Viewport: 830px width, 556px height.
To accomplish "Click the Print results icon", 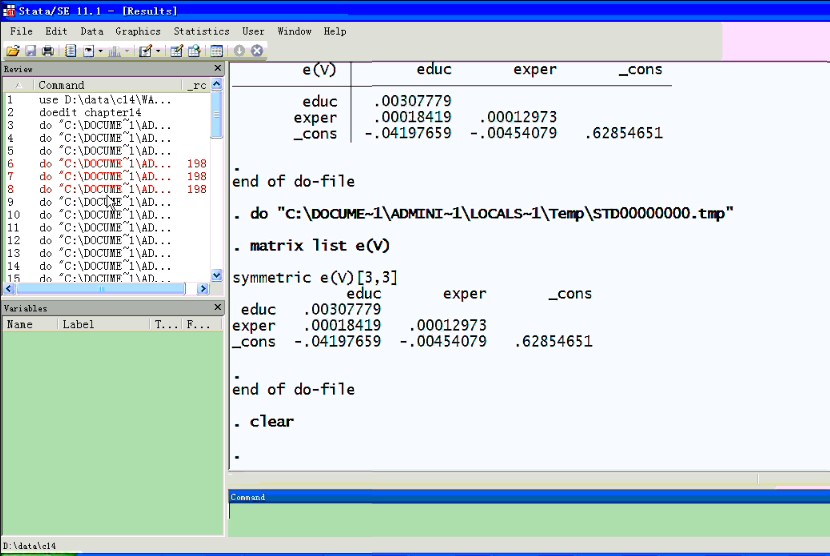I will [48, 51].
